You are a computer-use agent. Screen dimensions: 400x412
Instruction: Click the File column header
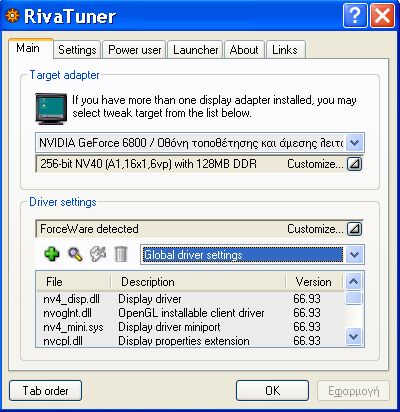73,282
